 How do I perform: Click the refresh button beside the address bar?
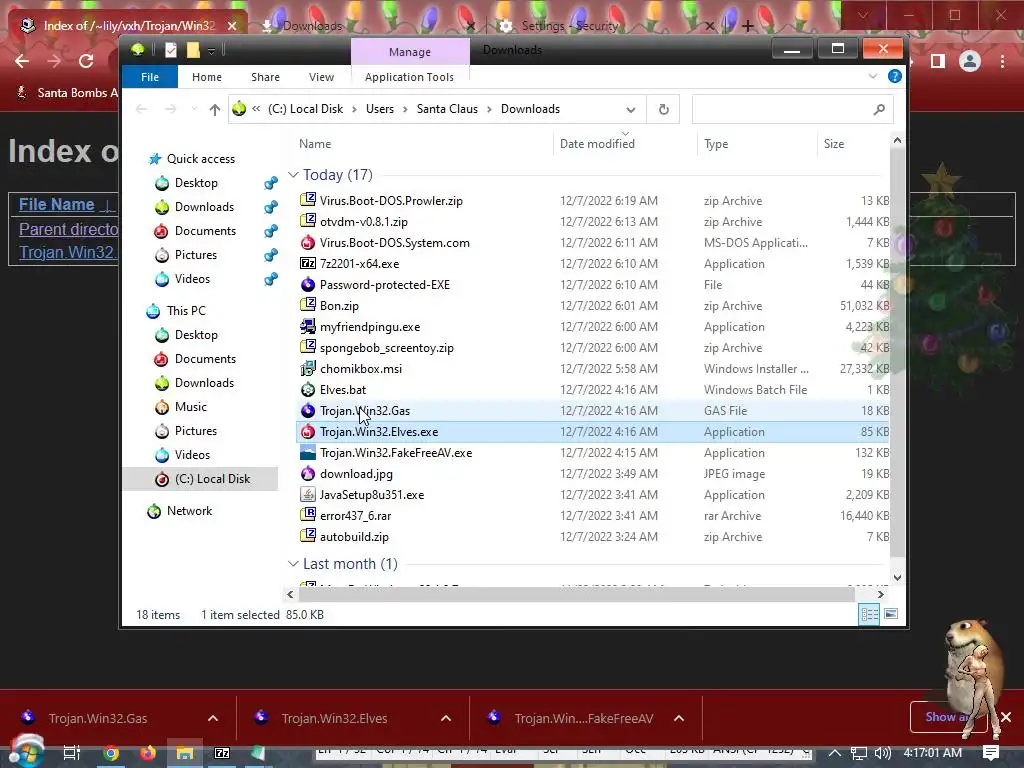point(664,109)
